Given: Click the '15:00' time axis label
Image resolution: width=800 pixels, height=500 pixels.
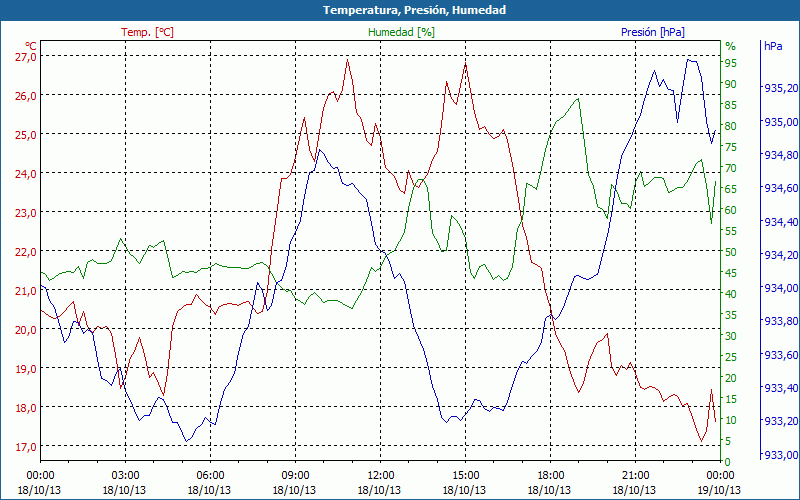Looking at the screenshot, I should [465, 476].
